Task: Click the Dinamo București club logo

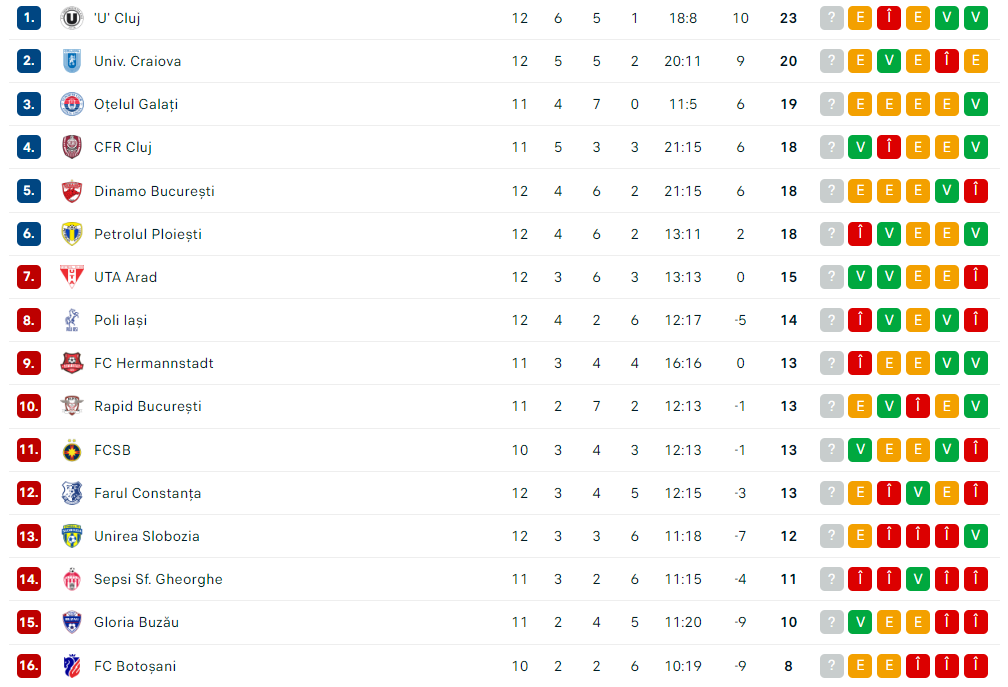Action: (x=71, y=191)
